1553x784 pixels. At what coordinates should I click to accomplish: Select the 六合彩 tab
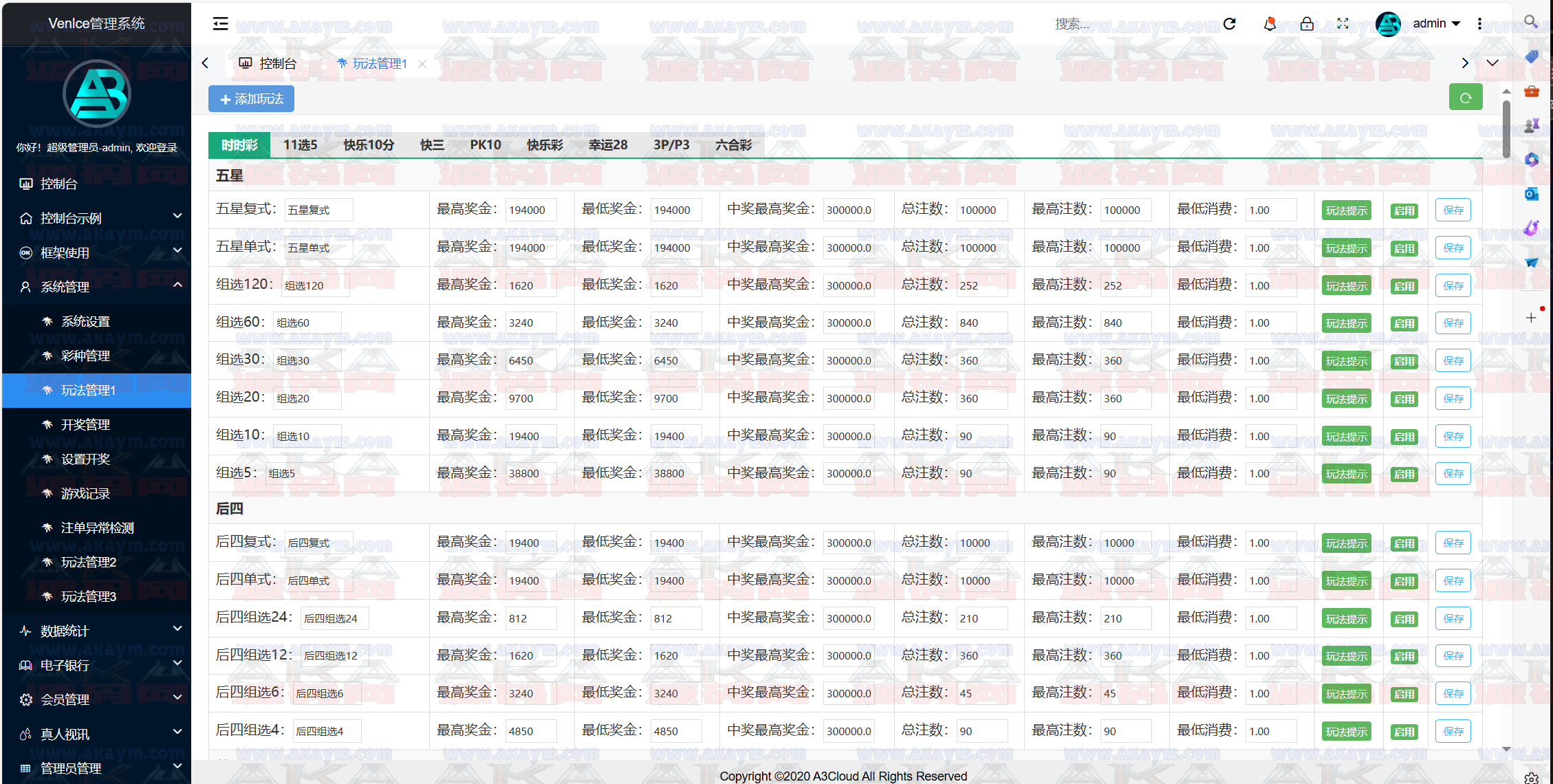click(733, 145)
